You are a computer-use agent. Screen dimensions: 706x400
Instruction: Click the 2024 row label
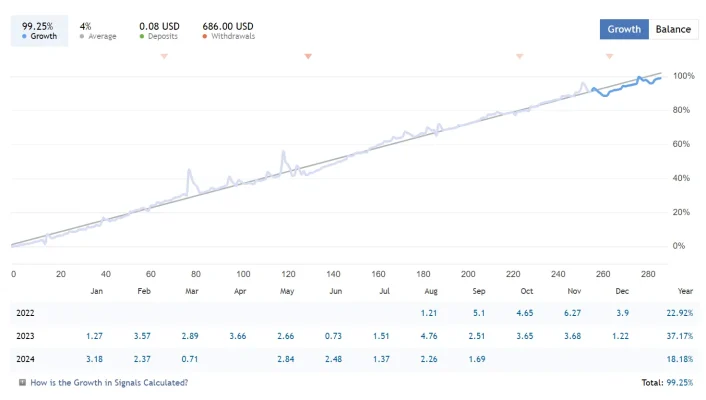(x=25, y=359)
